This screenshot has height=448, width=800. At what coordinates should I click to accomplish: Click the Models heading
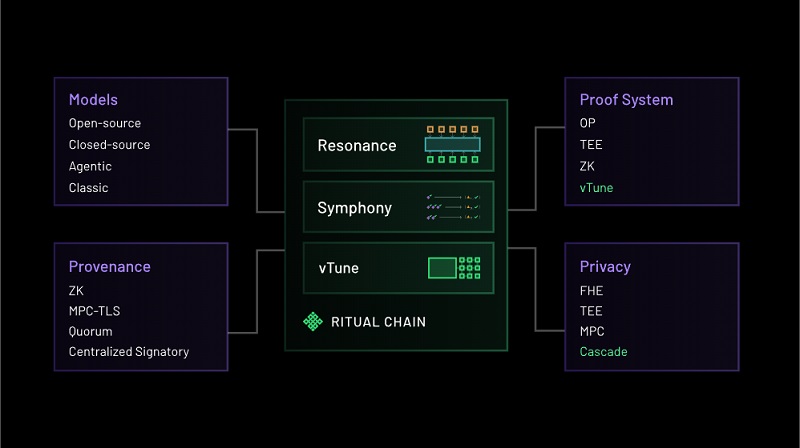[x=93, y=99]
